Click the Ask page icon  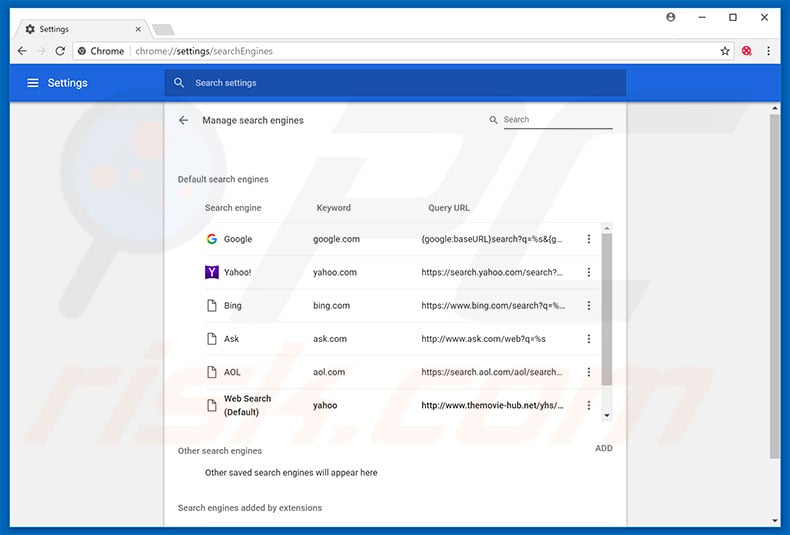pyautogui.click(x=212, y=339)
